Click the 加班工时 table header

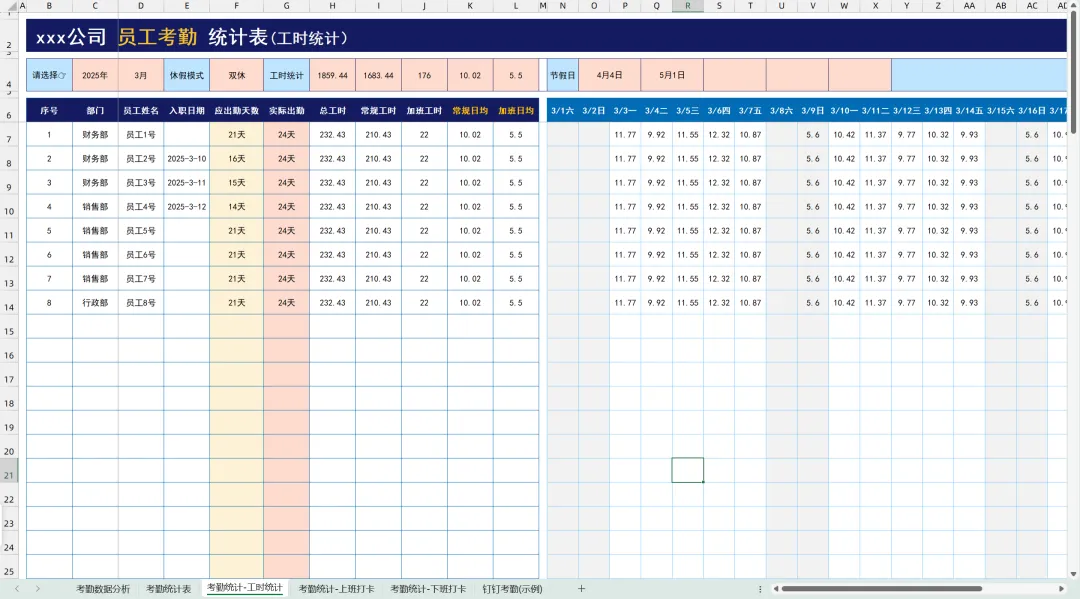[x=424, y=110]
